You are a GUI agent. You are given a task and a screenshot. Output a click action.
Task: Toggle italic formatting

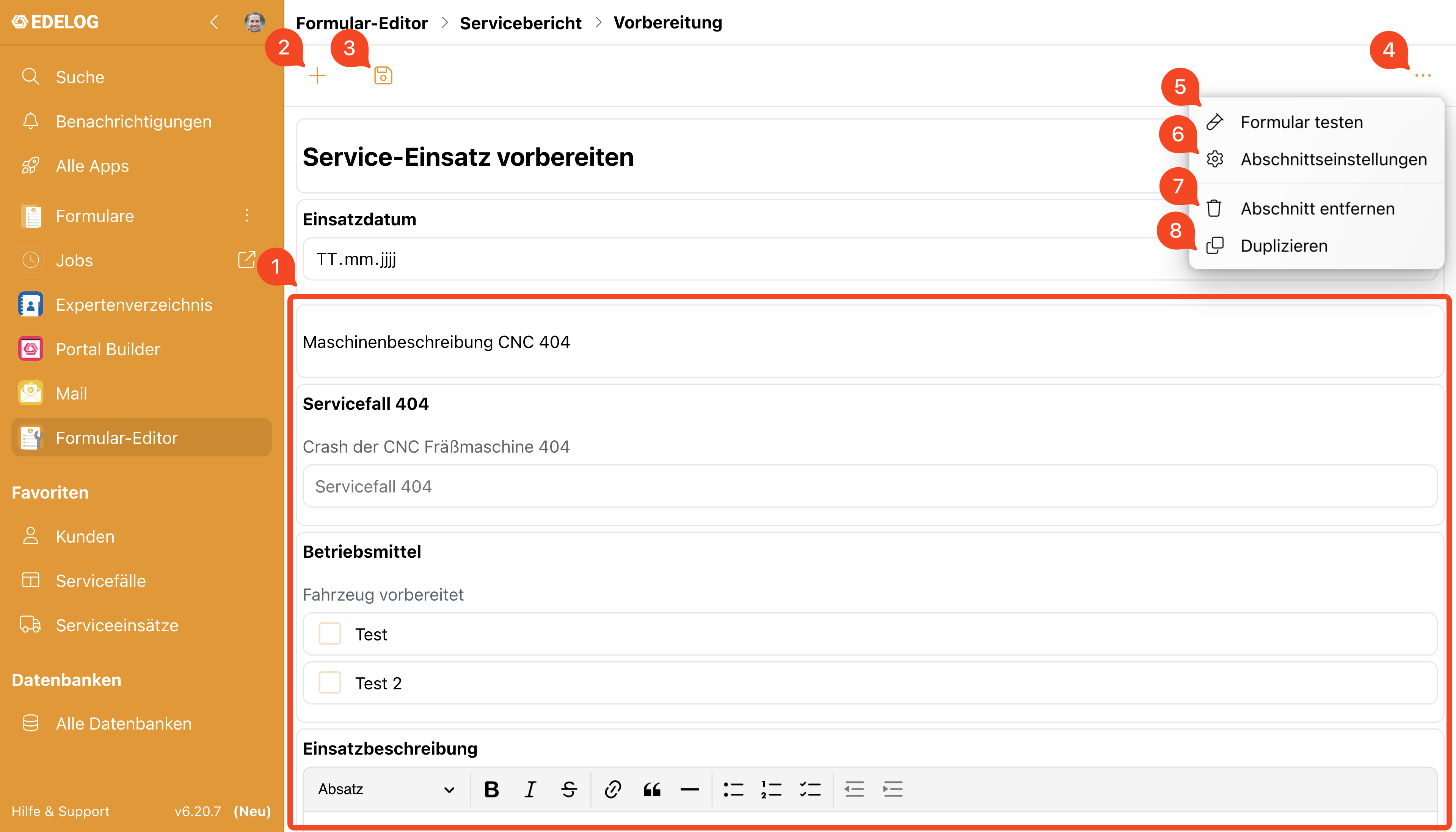pyautogui.click(x=530, y=789)
